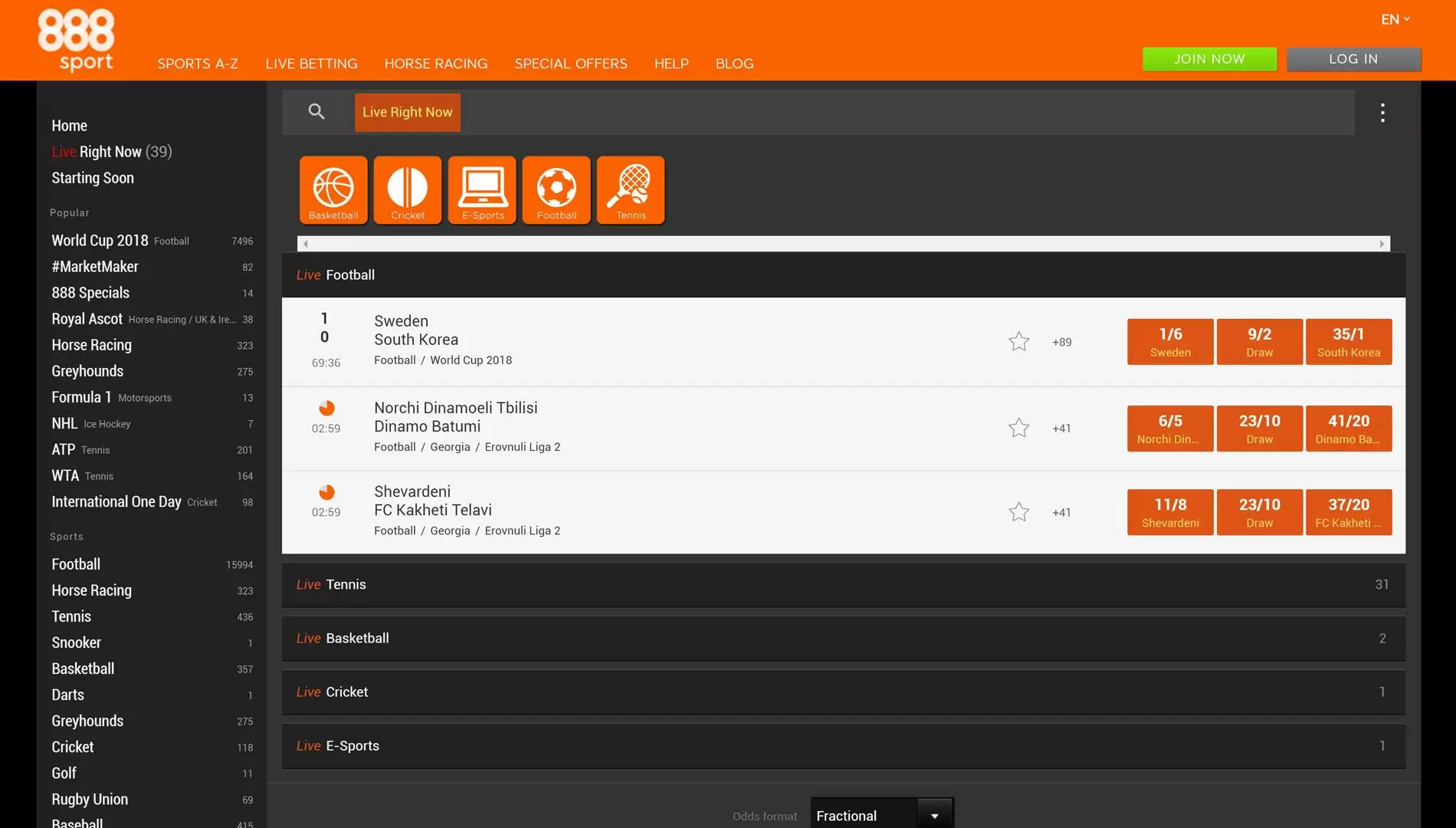This screenshot has height=828, width=1456.
Task: Bet on FC Kakheti at 37/20
Action: 1349,512
